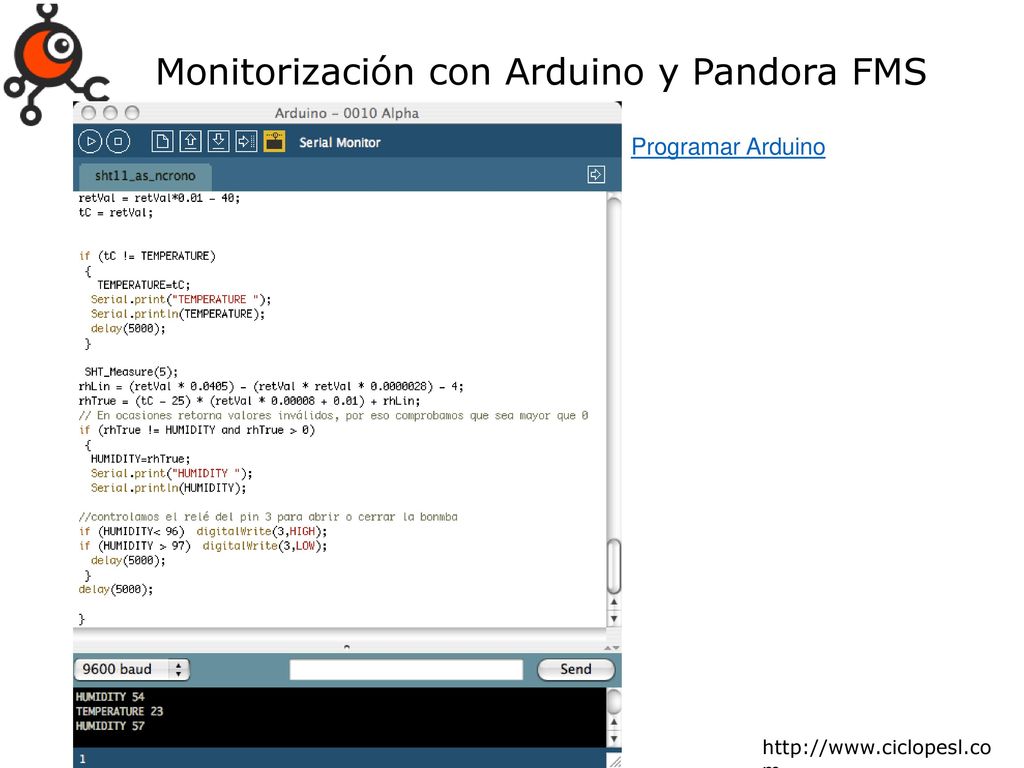Image resolution: width=1024 pixels, height=768 pixels.
Task: Toggle the highlighted Serial Monitor icon
Action: 274,142
